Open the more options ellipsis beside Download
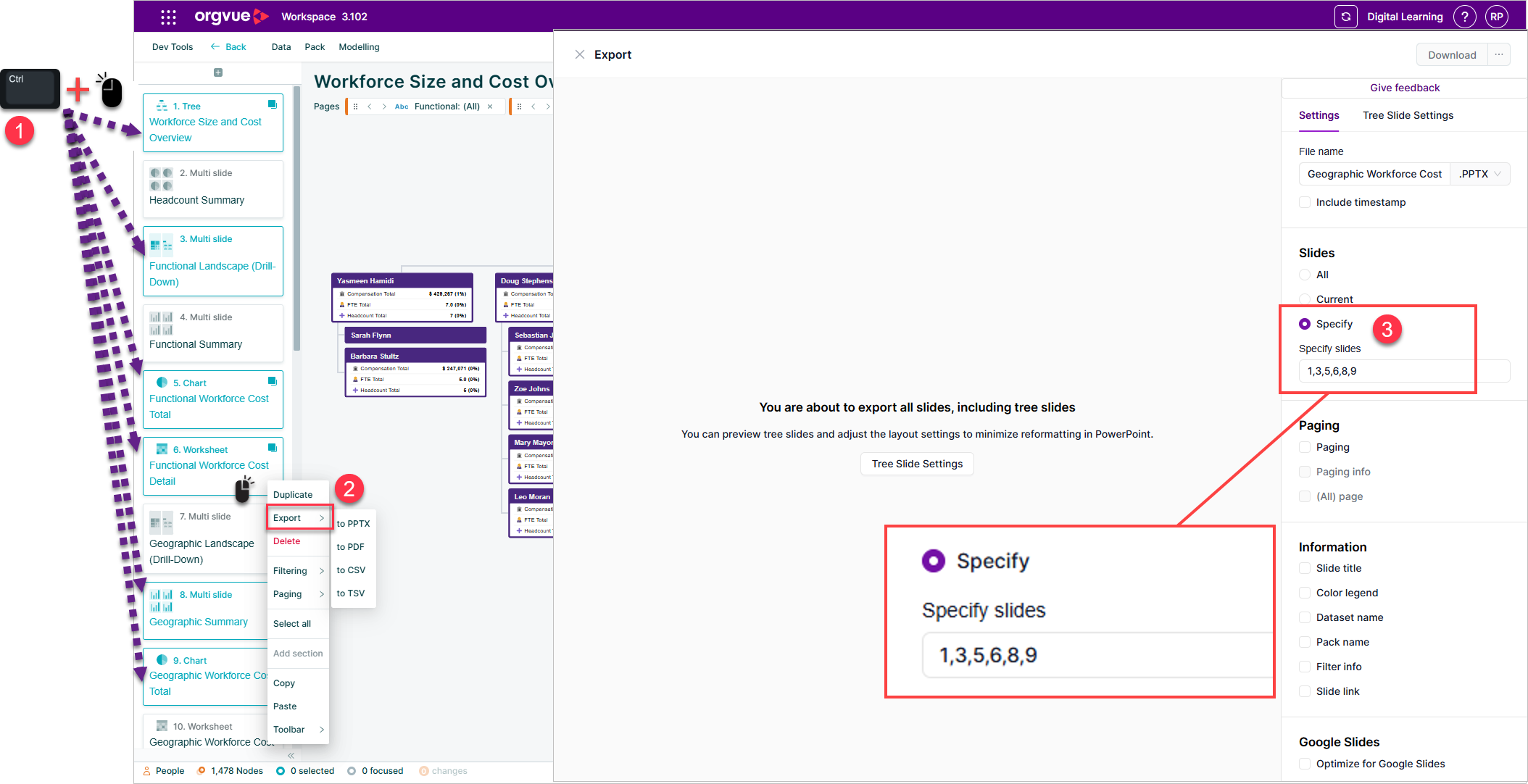This screenshot has height=784, width=1528. click(x=1499, y=55)
